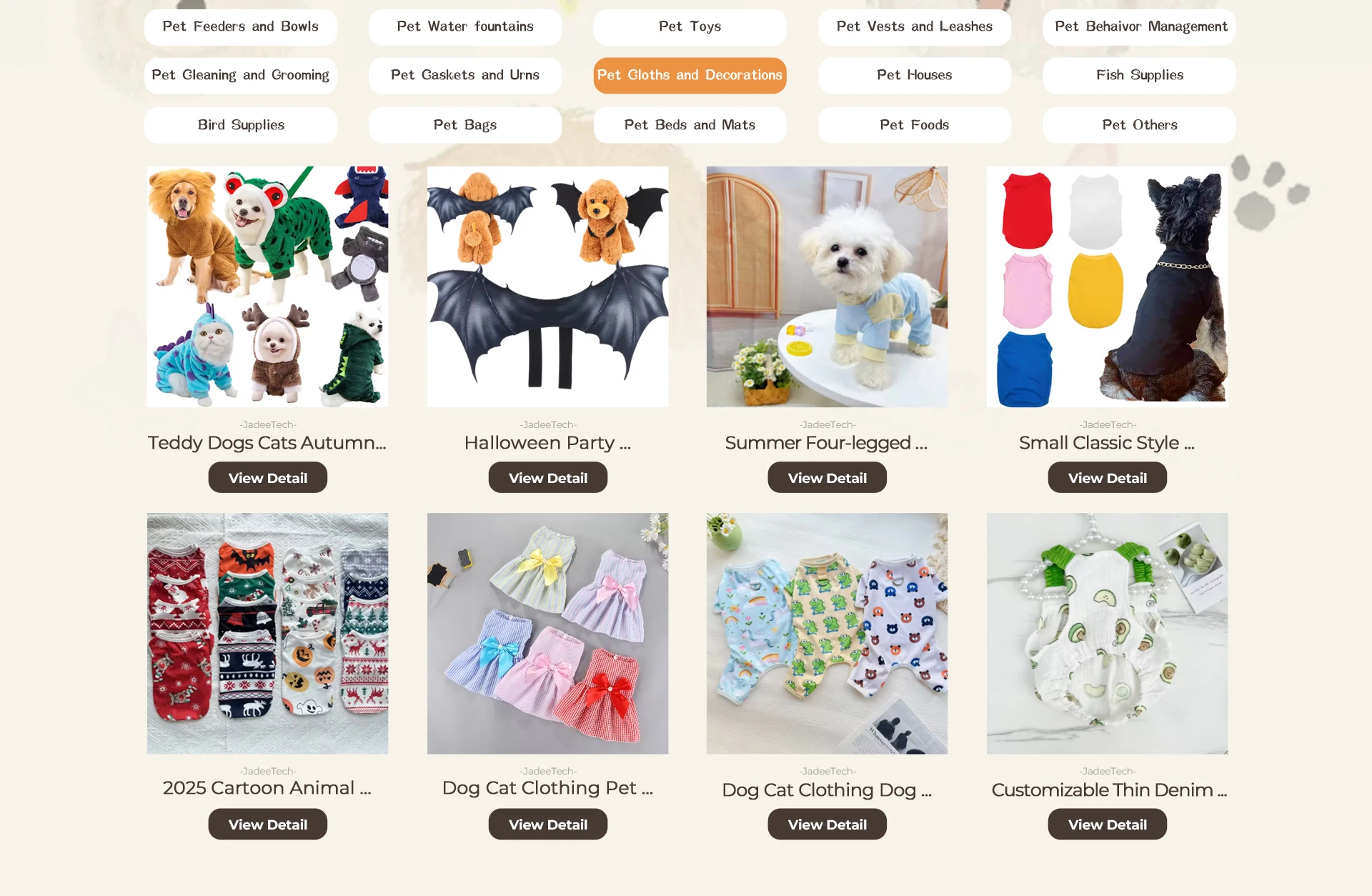
Task: Select the Pet Water fountains category
Action: 465,26
